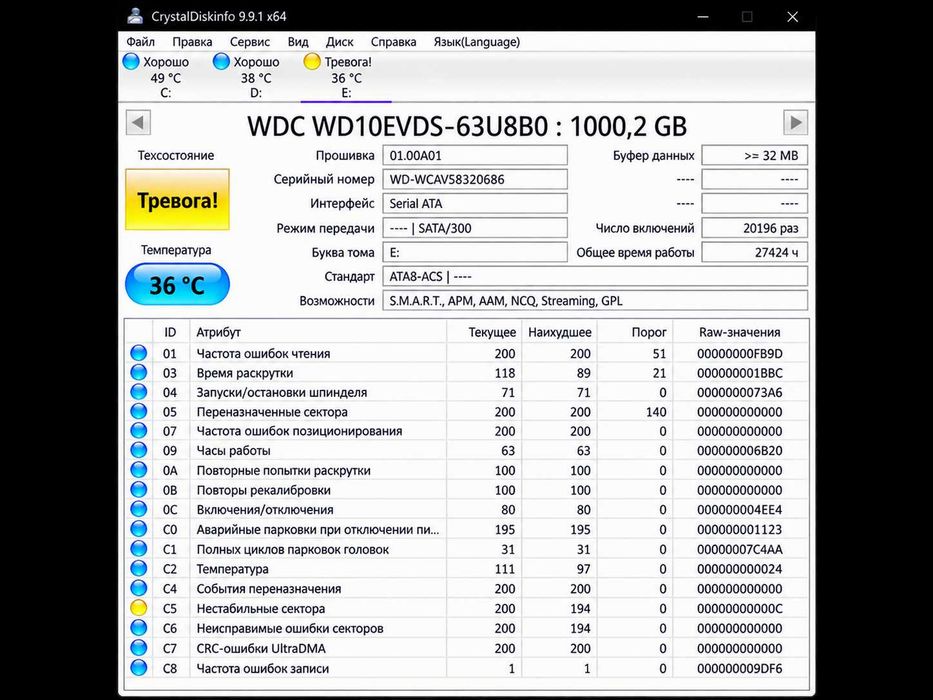933x700 pixels.
Task: Click the ID column header
Action: click(170, 332)
